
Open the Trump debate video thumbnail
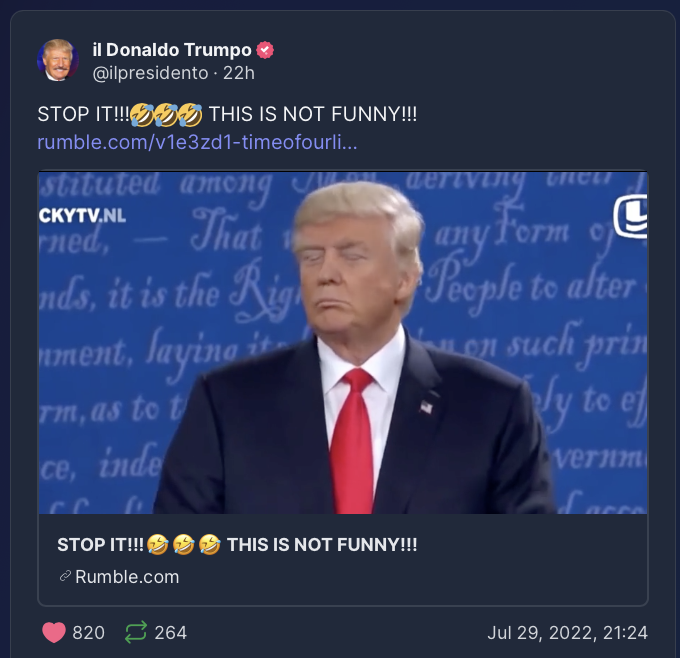point(343,343)
